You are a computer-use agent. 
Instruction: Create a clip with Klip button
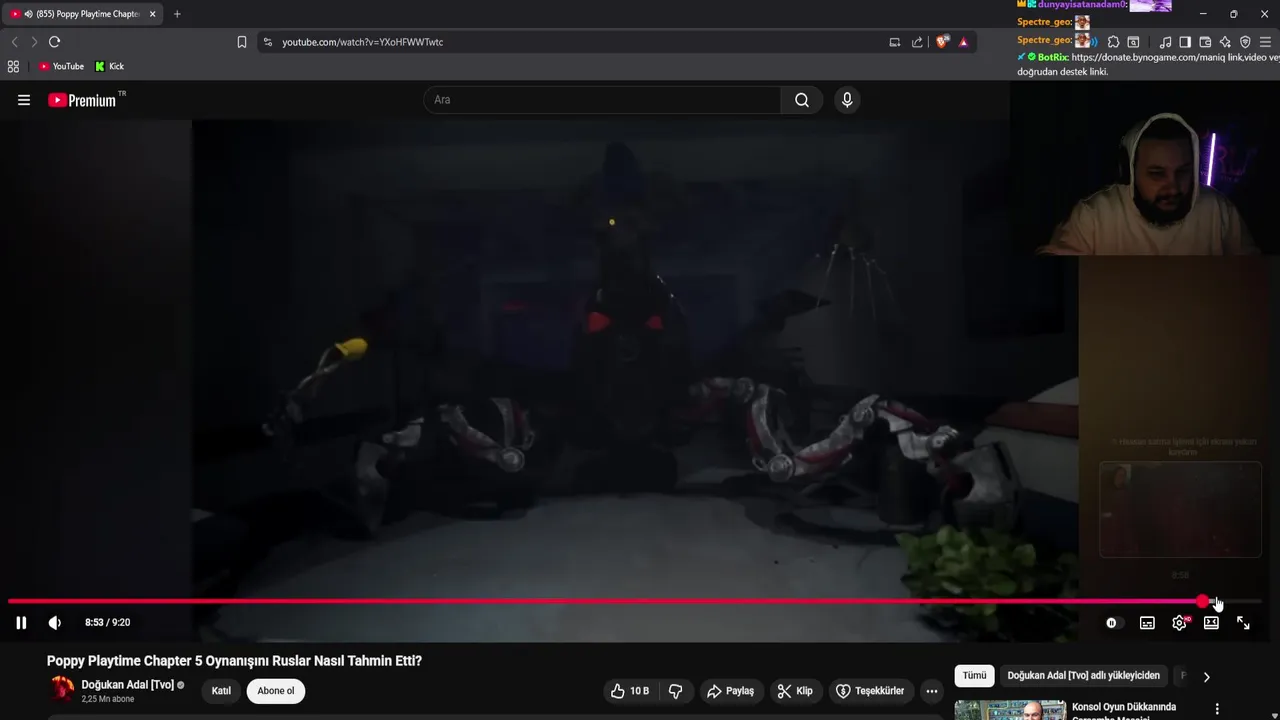[795, 691]
